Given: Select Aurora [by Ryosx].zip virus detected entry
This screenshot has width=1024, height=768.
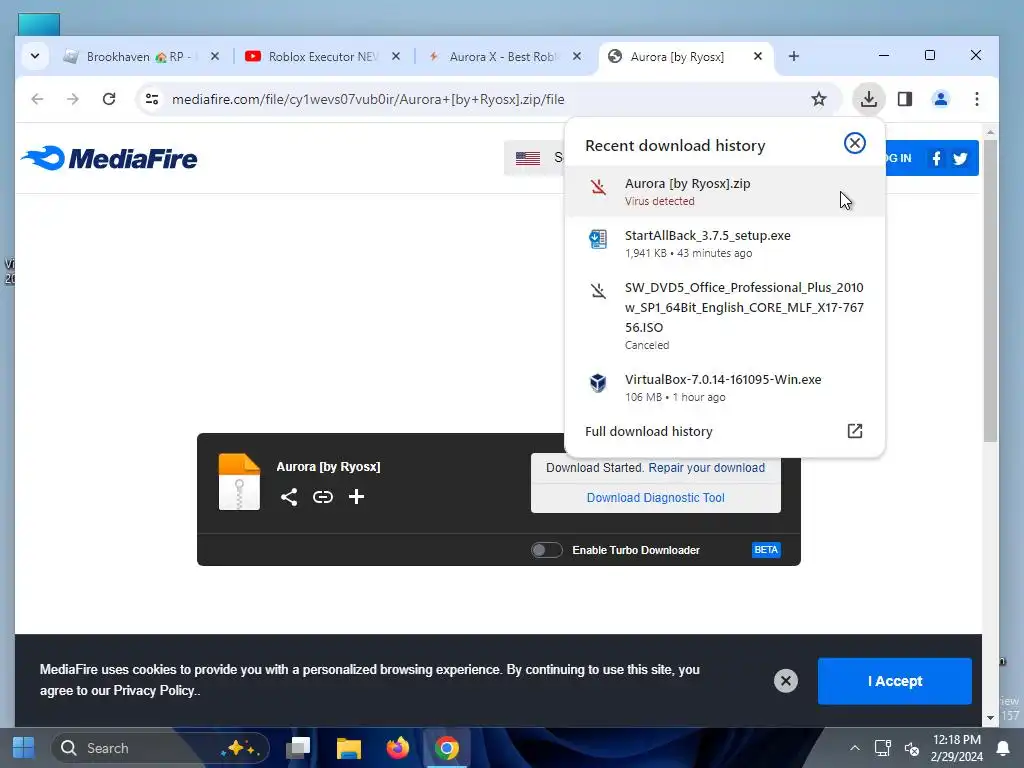Looking at the screenshot, I should 724,191.
